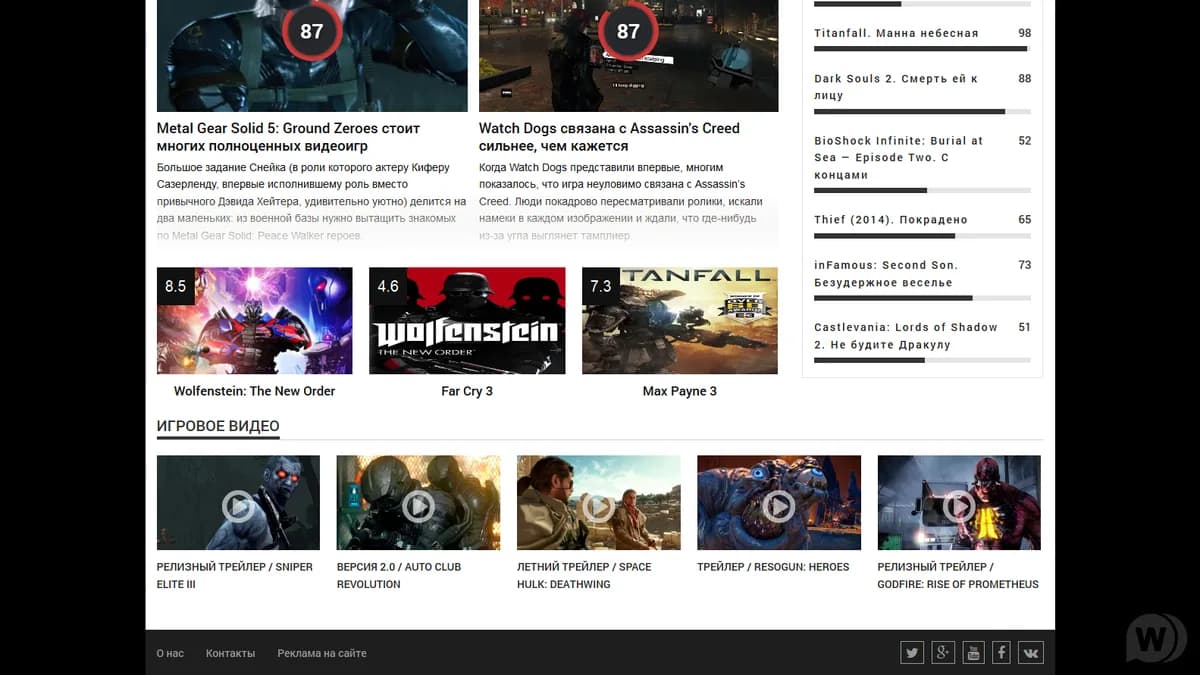Click the 87 score badge on Metal Gear image
Screen dimensions: 1200x675
pyautogui.click(x=312, y=31)
